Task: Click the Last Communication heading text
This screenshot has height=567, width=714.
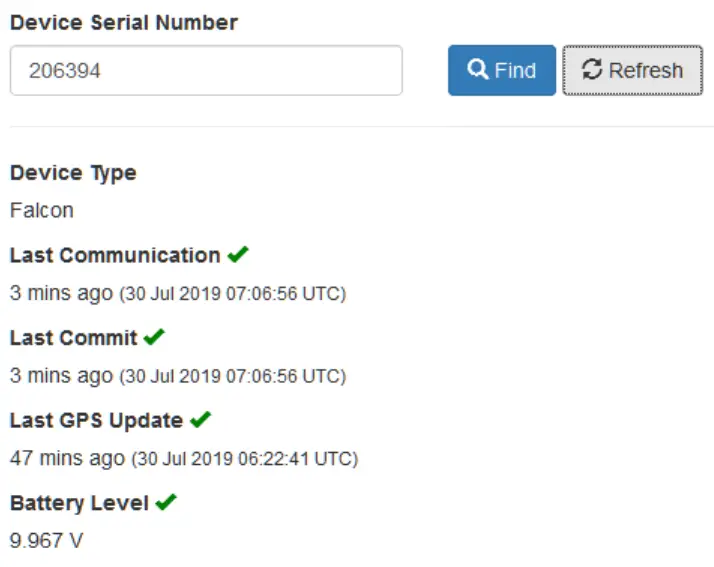Action: pyautogui.click(x=115, y=255)
